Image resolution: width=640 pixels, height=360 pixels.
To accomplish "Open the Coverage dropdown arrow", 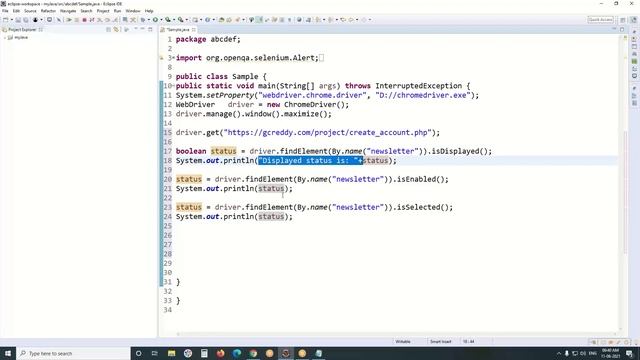I will (174, 20).
